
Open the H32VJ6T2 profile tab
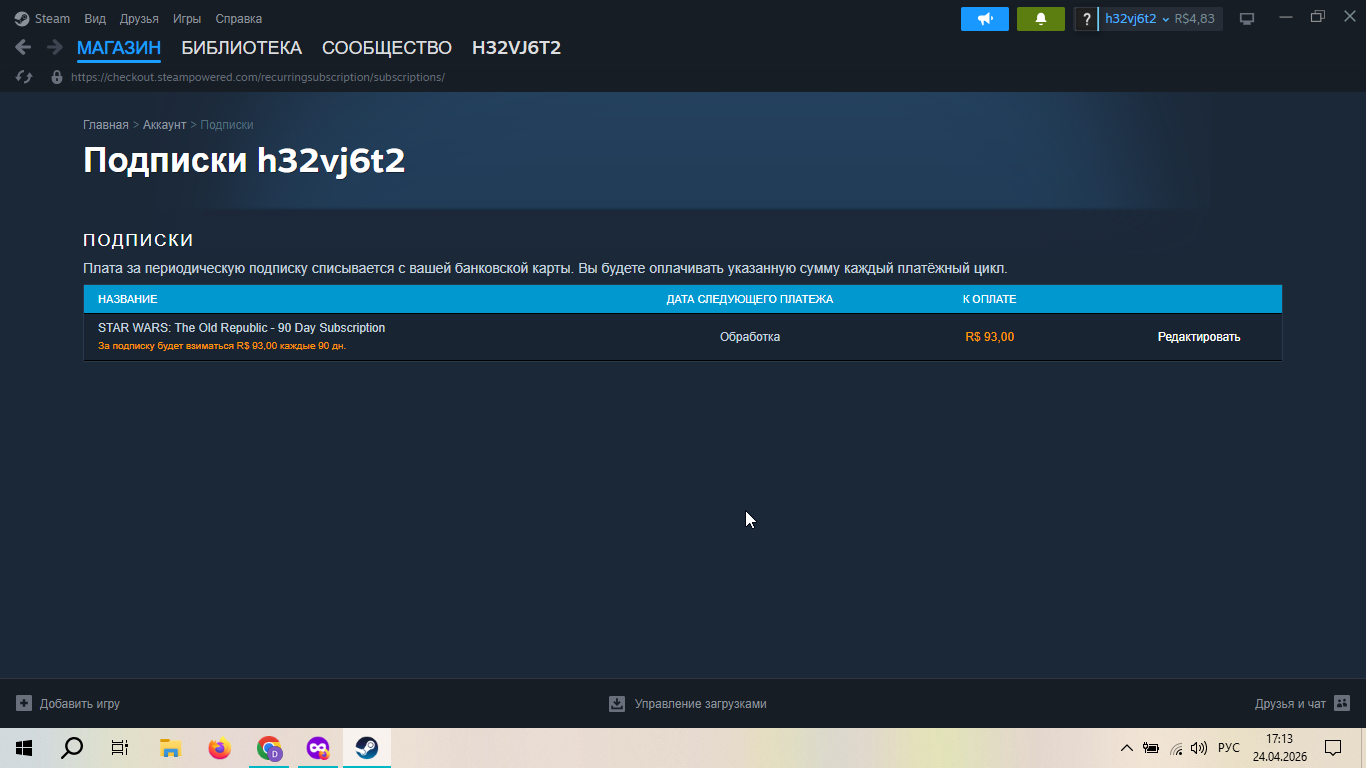(516, 48)
